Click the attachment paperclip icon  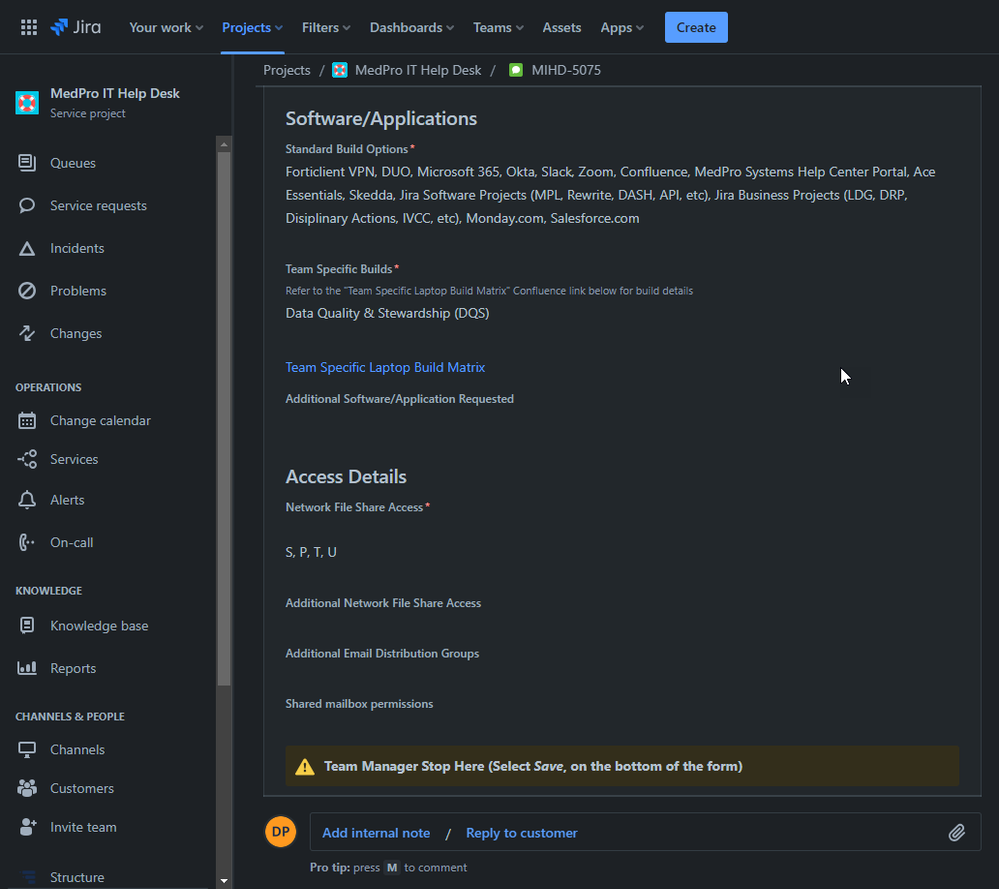pos(956,832)
